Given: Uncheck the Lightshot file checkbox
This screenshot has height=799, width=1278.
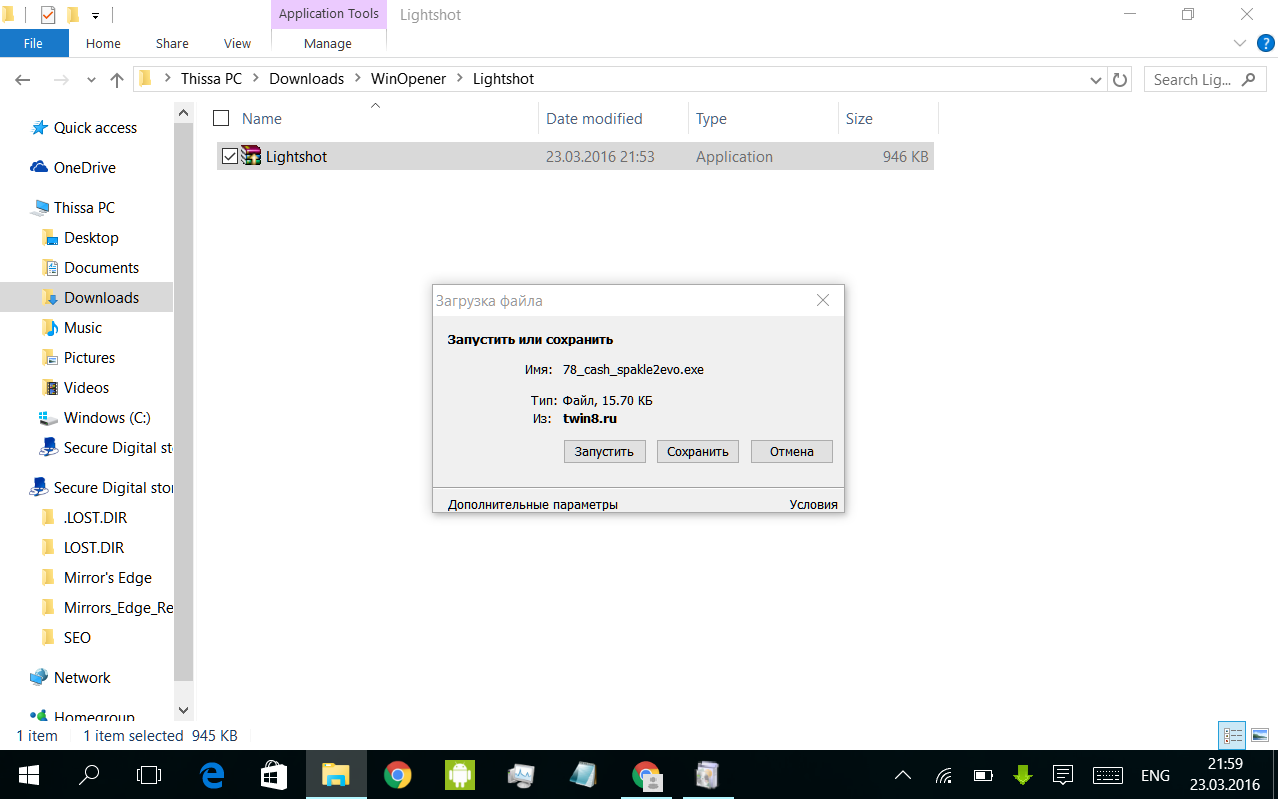Looking at the screenshot, I should point(230,156).
